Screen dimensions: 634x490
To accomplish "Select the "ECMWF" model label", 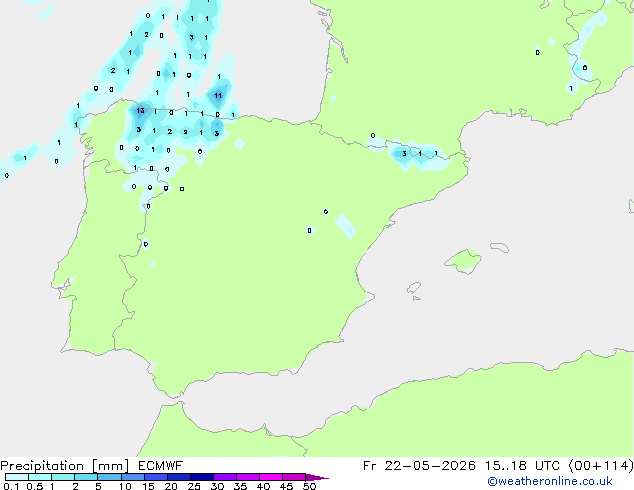I will click(161, 466).
